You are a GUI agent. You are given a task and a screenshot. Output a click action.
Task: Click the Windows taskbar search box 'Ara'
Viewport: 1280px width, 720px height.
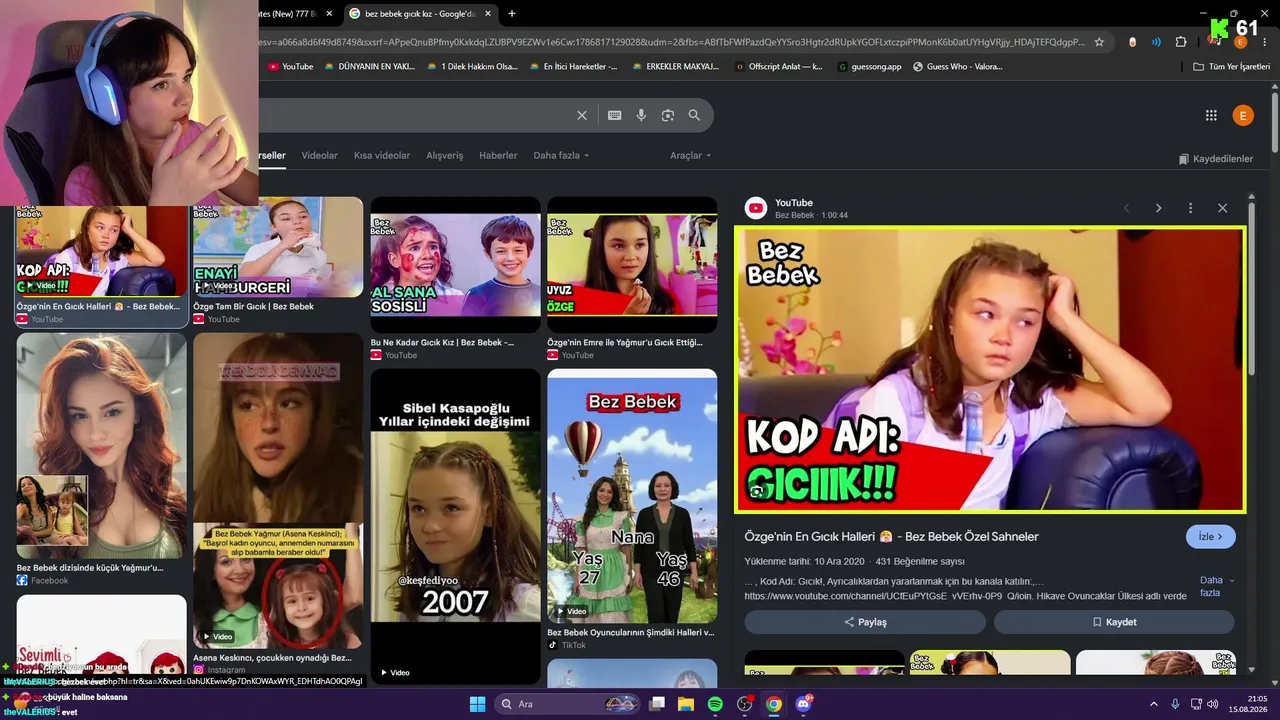(x=567, y=704)
